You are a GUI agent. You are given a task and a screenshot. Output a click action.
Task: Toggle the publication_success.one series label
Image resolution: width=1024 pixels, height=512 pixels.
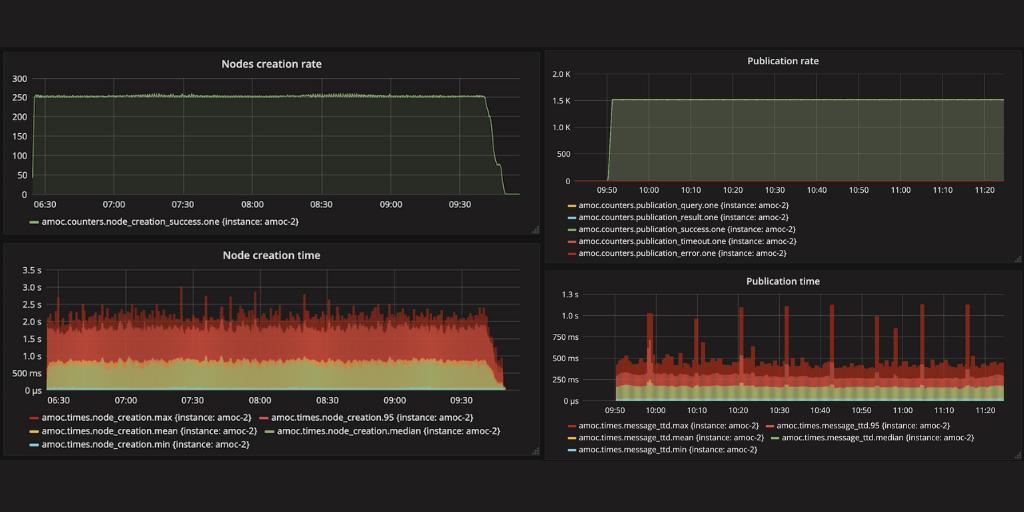(x=686, y=229)
